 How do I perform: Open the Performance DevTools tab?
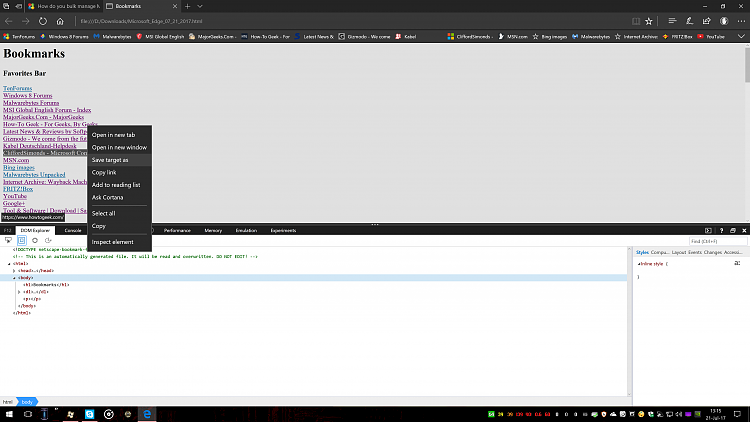(x=177, y=231)
